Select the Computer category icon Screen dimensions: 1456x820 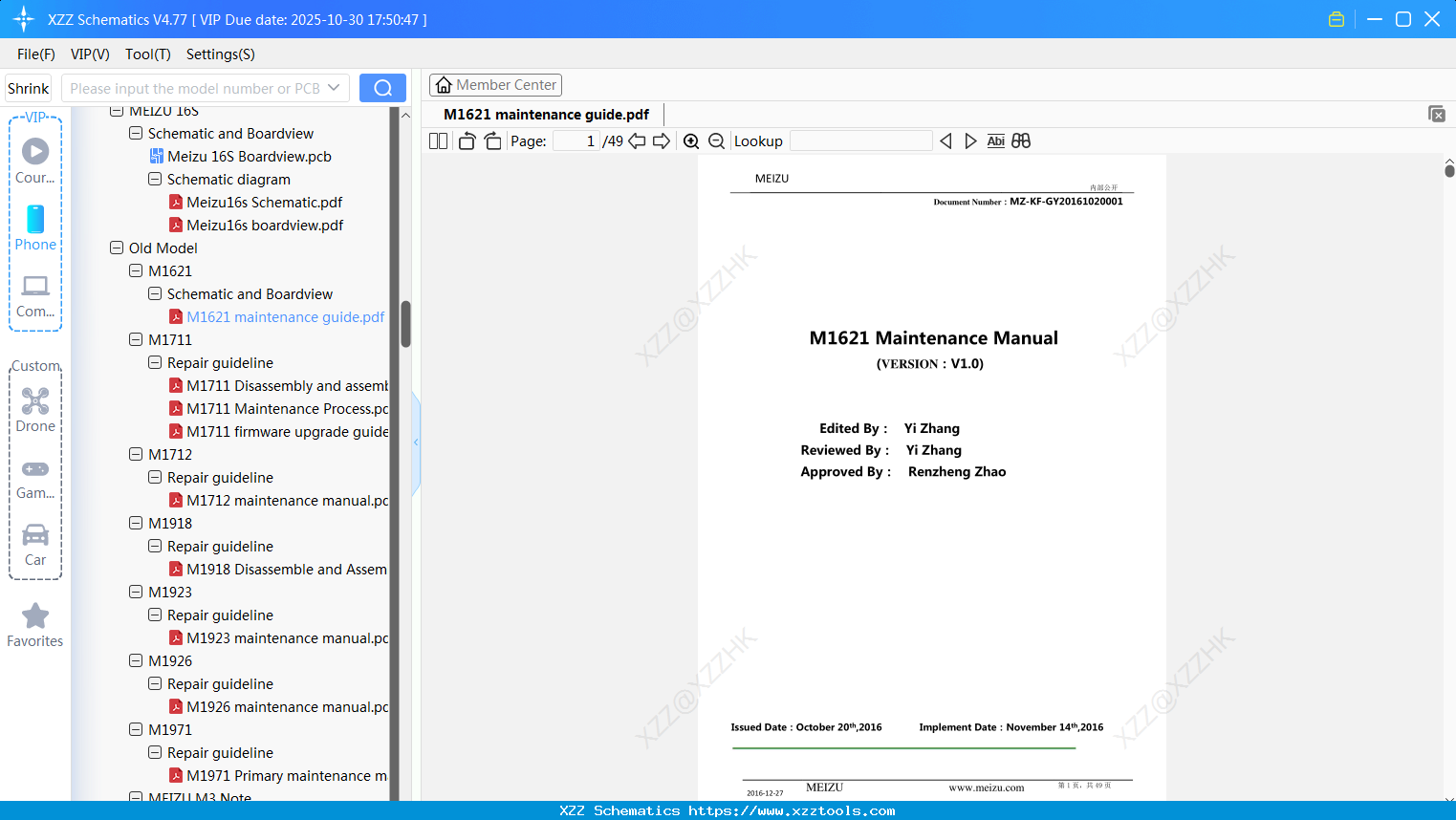point(35,296)
